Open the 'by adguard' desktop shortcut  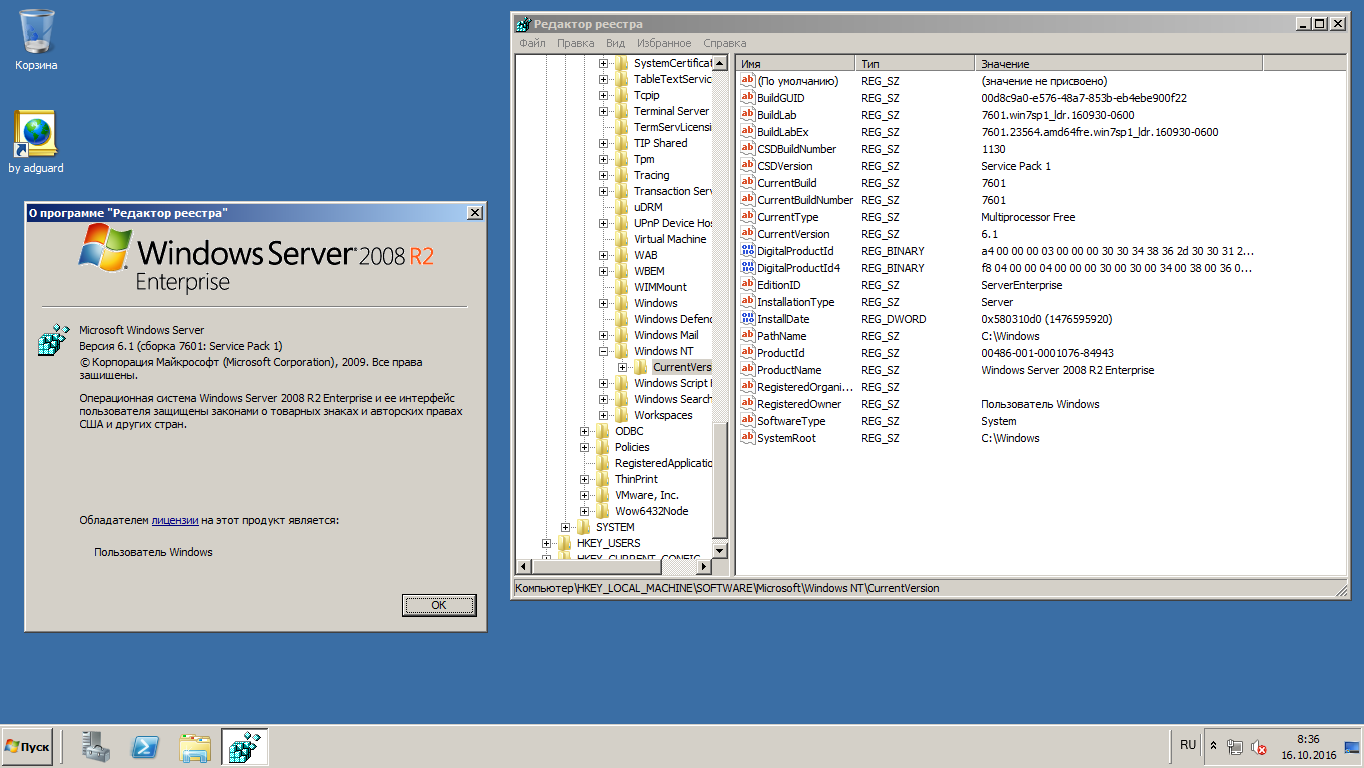click(36, 142)
